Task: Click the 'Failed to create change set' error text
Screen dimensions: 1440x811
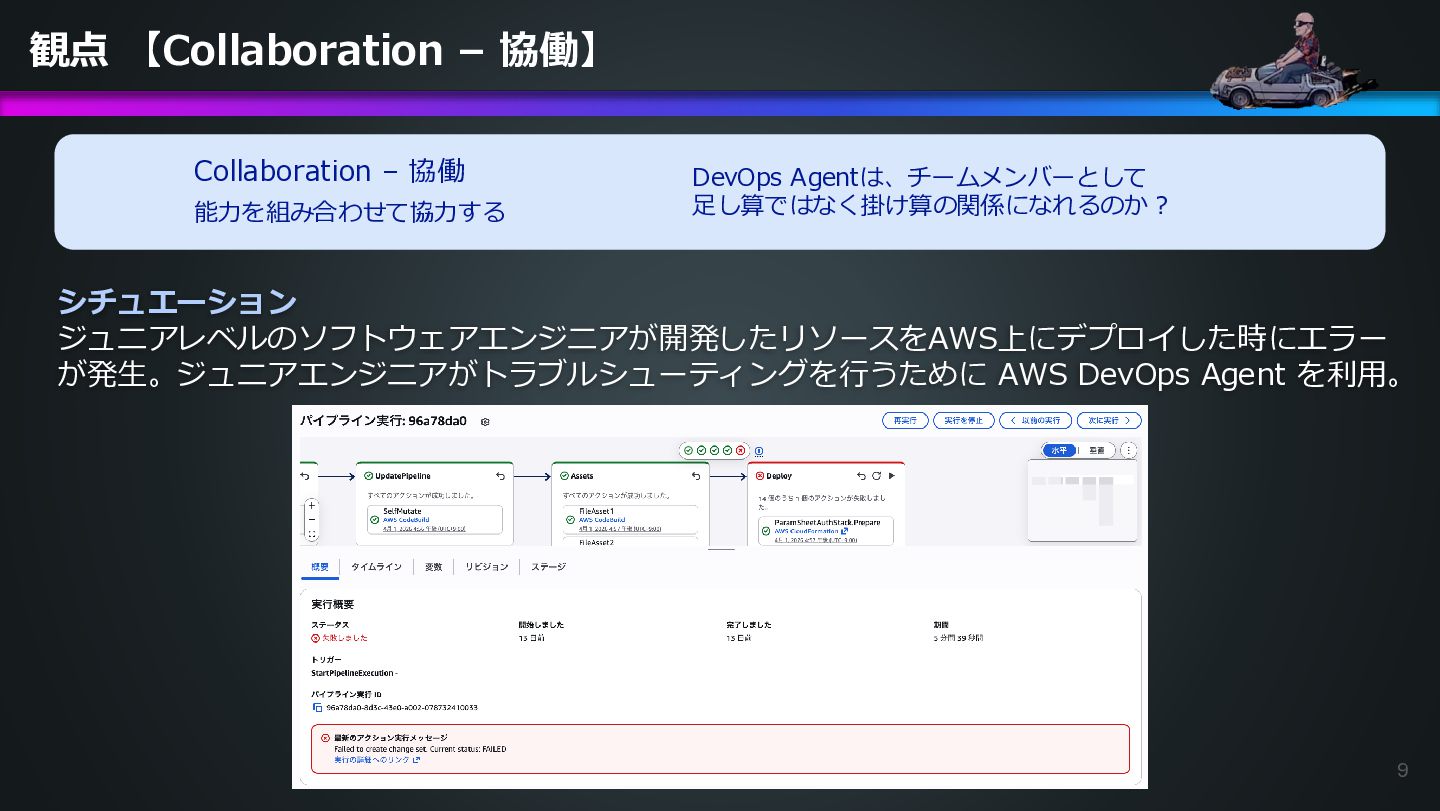Action: click(x=420, y=749)
